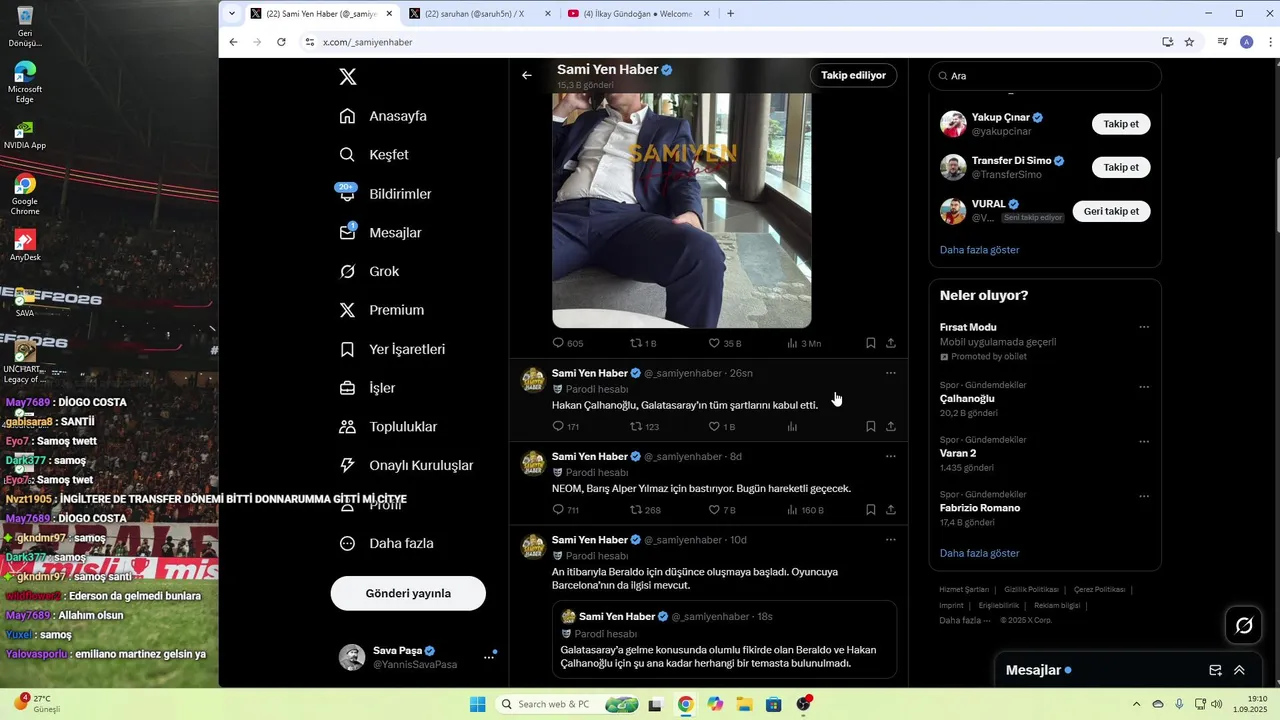Open the X logo home link
1280x720 pixels.
coord(347,77)
